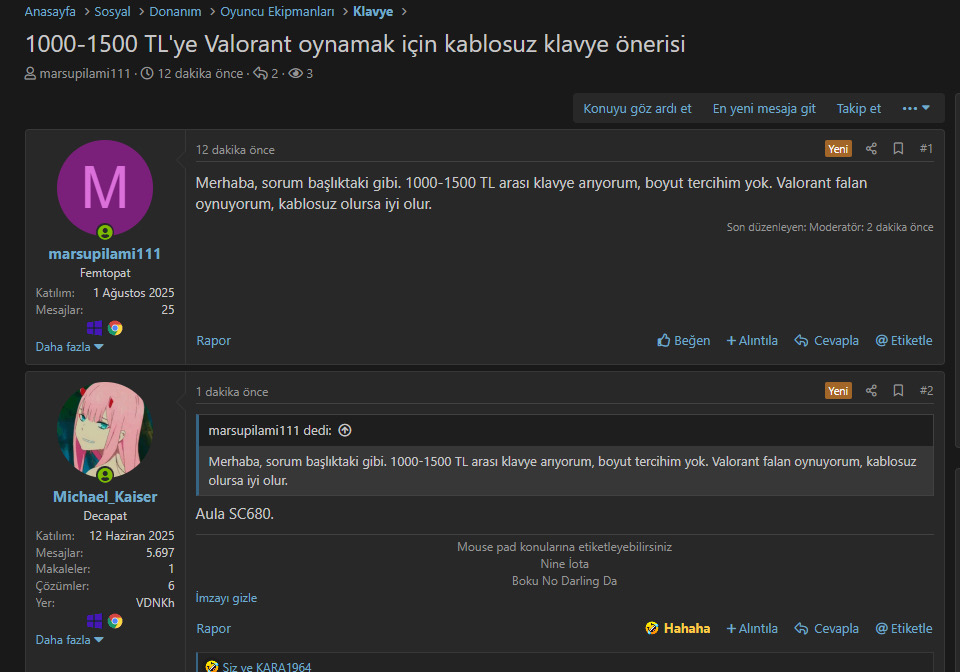
Task: Click the Yer value VDNKh
Action: [x=155, y=603]
